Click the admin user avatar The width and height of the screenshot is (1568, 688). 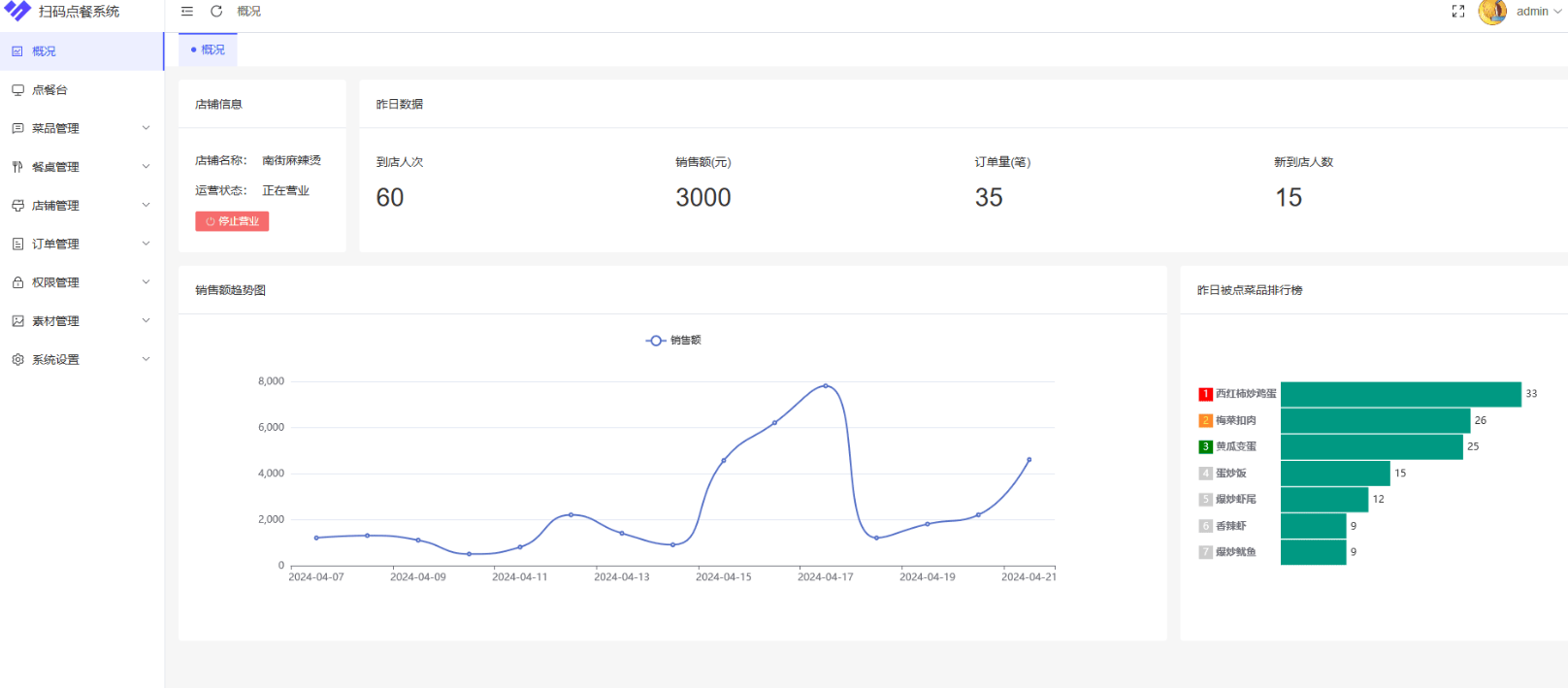point(1491,12)
